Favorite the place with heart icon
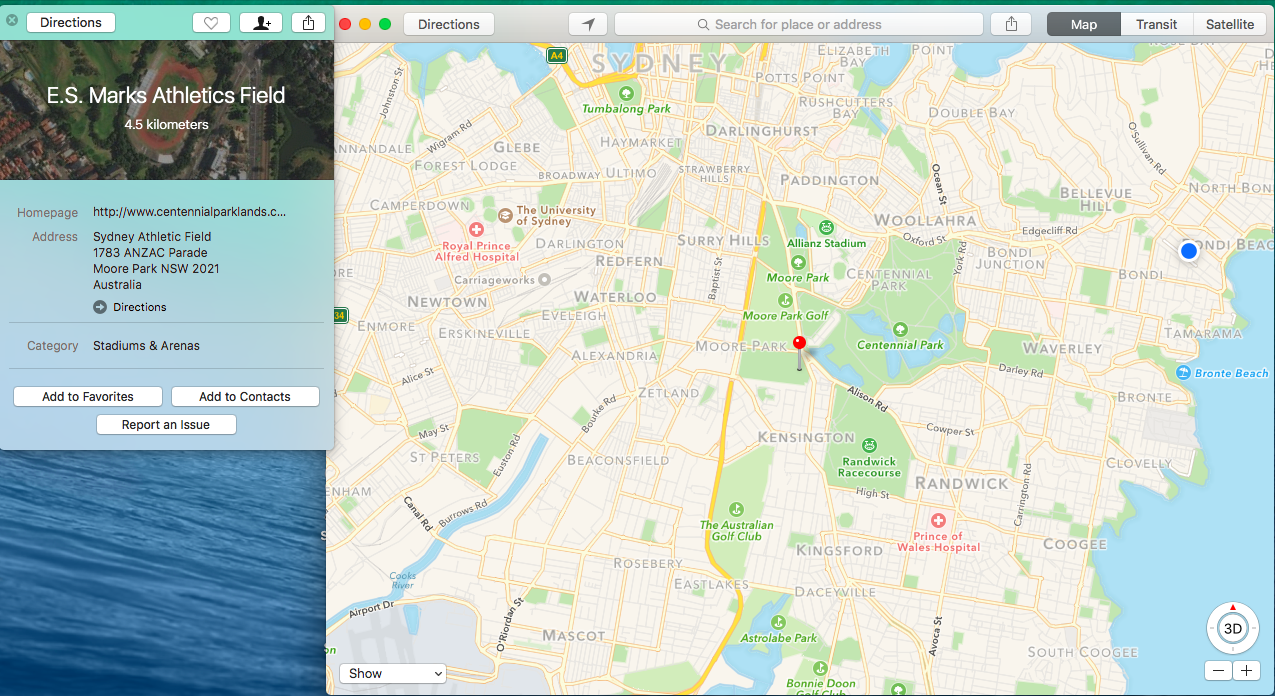The image size is (1275, 696). (x=211, y=23)
